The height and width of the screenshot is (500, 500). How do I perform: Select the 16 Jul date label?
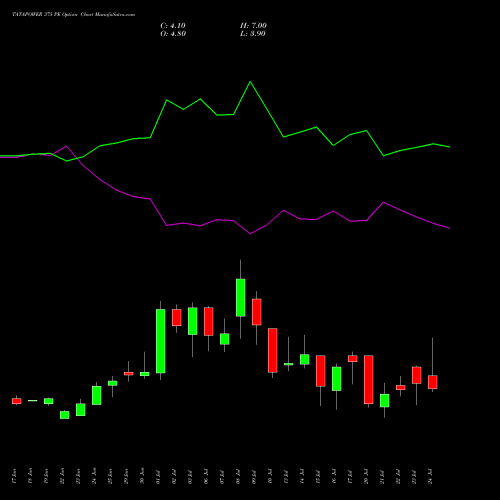(334, 476)
